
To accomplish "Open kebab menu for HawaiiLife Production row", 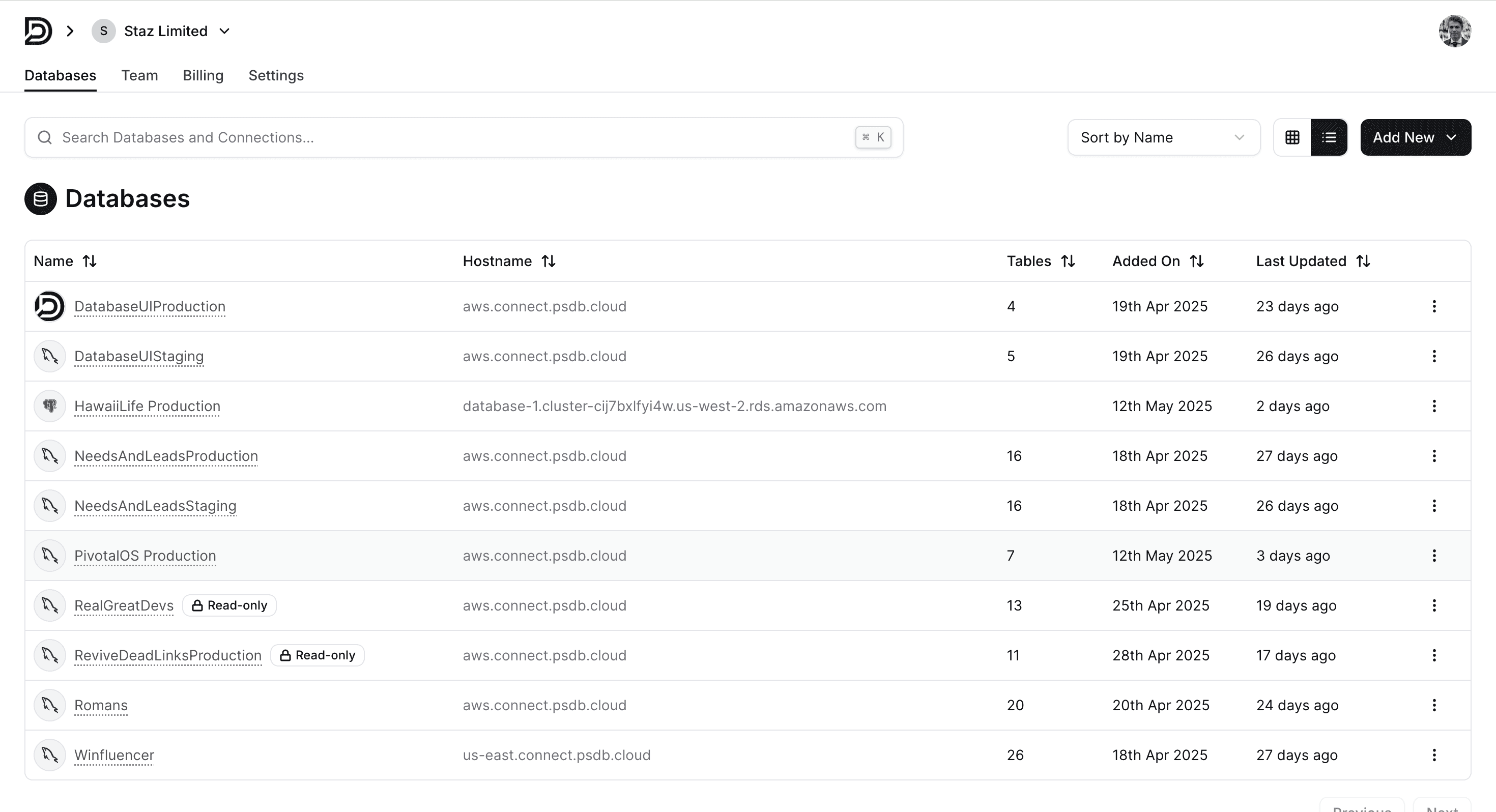I will pos(1434,406).
